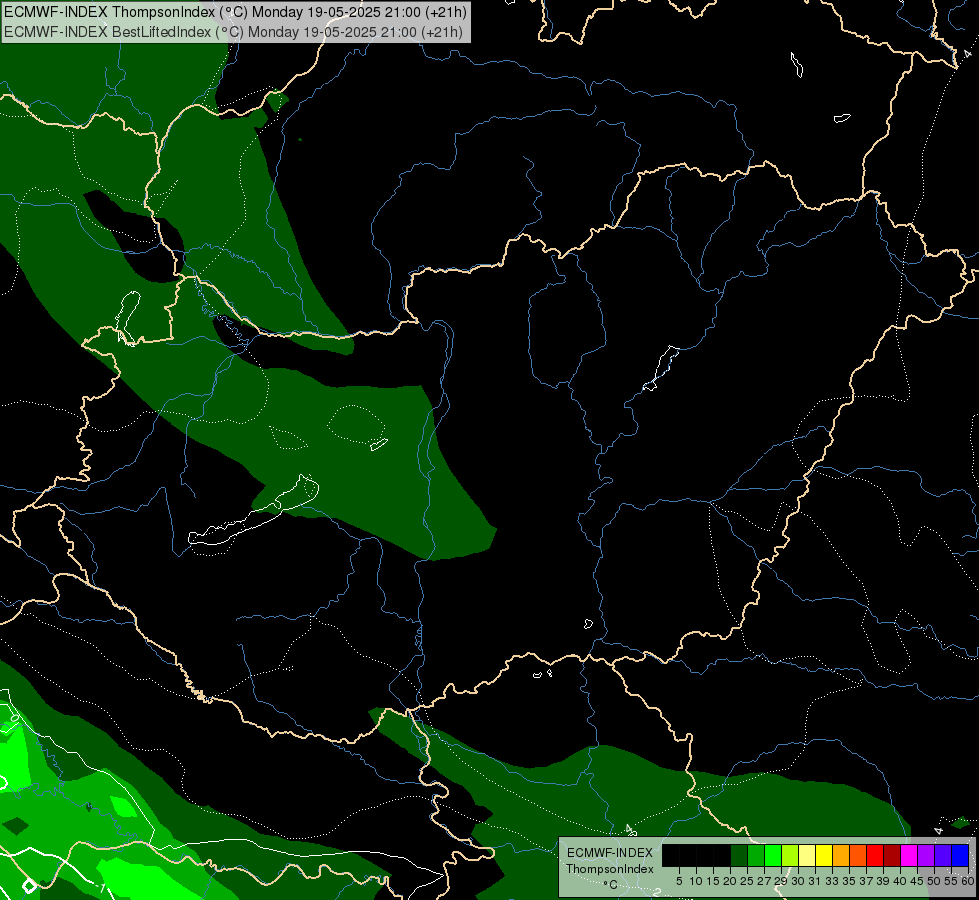Screen dimensions: 979x900
Task: Click the legend tick value 29
Action: [781, 881]
